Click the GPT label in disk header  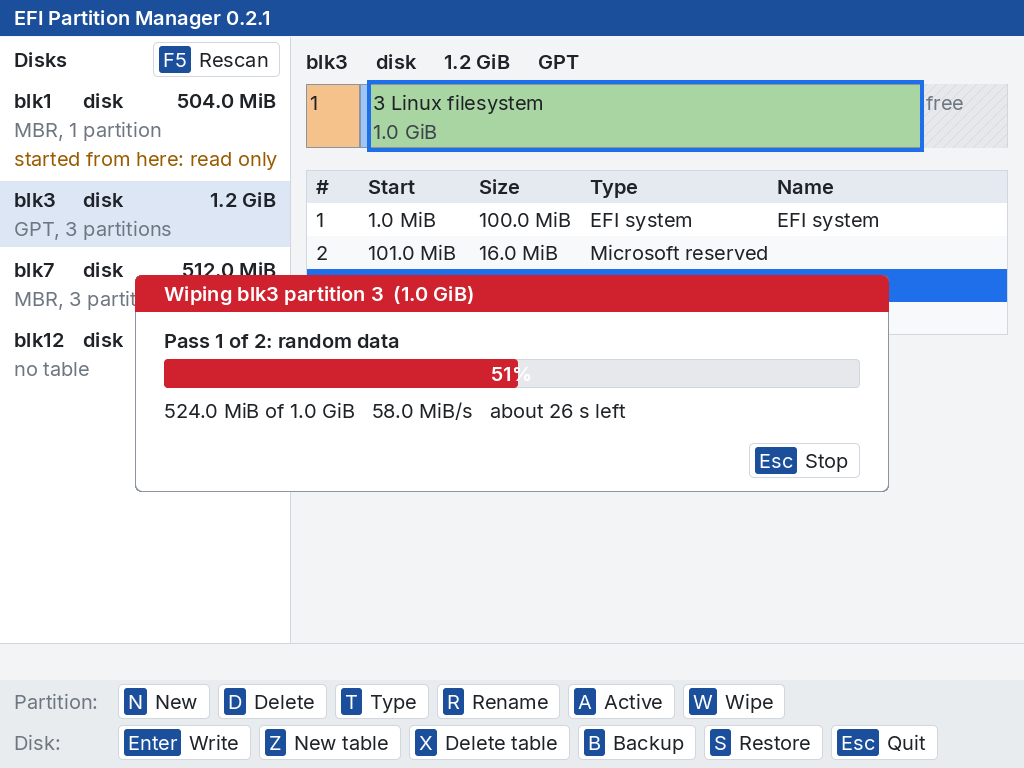558,62
